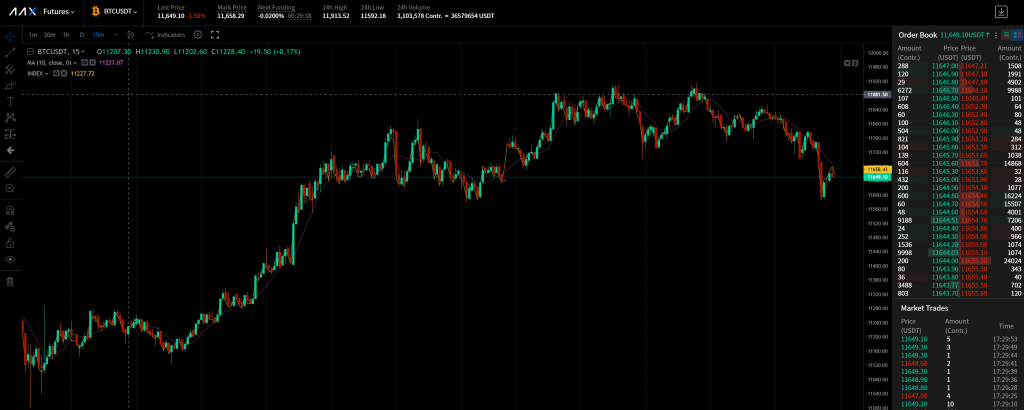
Task: Click the download icon at top right
Action: tap(1001, 11)
